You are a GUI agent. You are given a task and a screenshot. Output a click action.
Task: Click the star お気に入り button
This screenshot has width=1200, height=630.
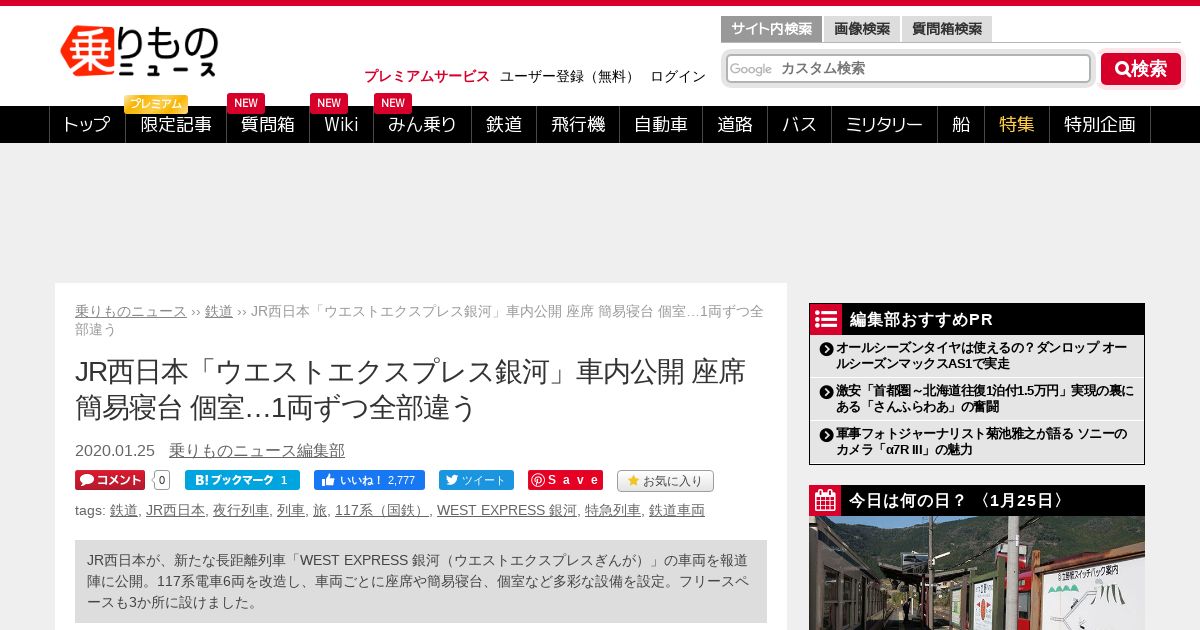pyautogui.click(x=665, y=481)
